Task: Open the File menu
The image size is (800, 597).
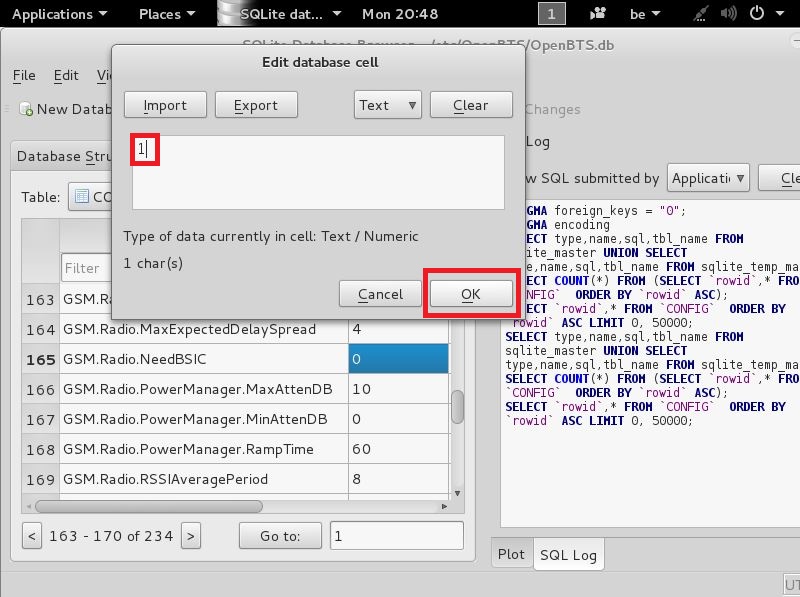Action: point(24,76)
